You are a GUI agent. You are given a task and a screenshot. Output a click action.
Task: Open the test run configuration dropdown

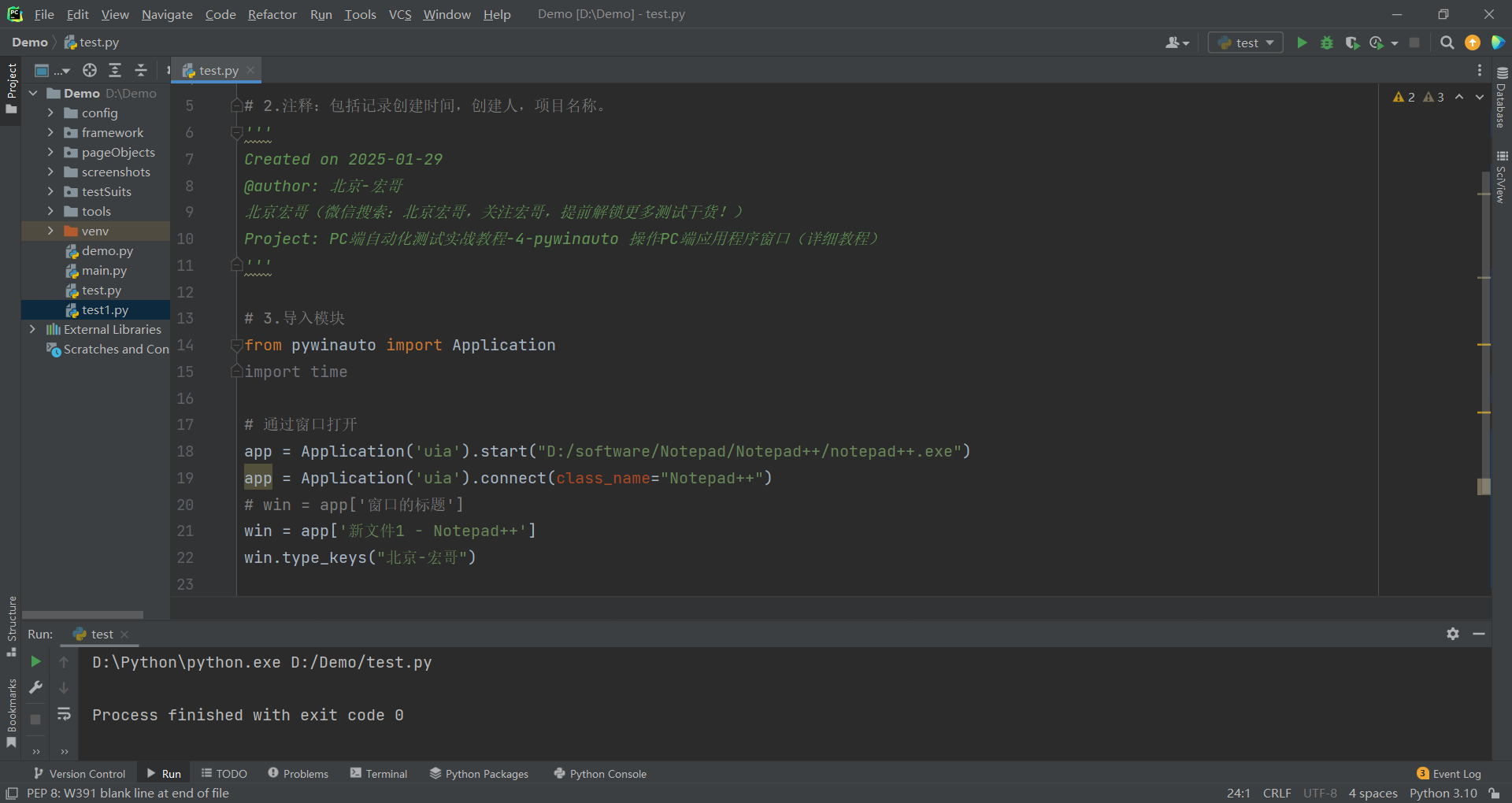[1246, 43]
